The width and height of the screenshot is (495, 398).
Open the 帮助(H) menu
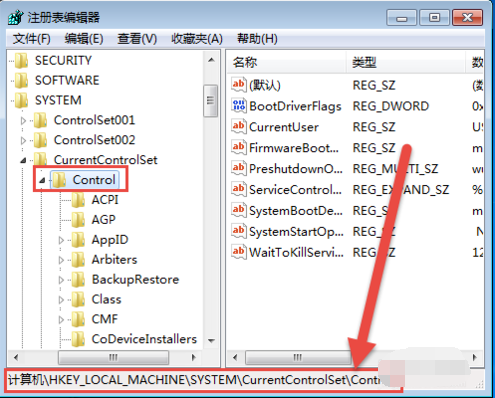click(x=257, y=39)
